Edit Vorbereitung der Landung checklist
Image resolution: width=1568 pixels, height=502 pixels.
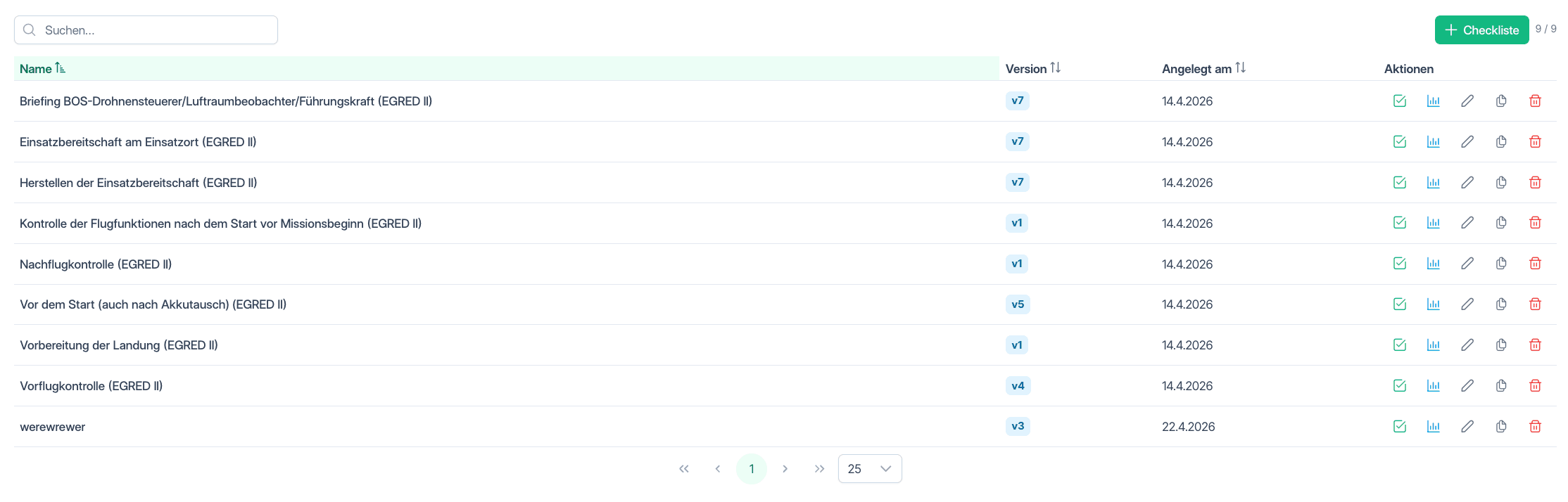1467,345
